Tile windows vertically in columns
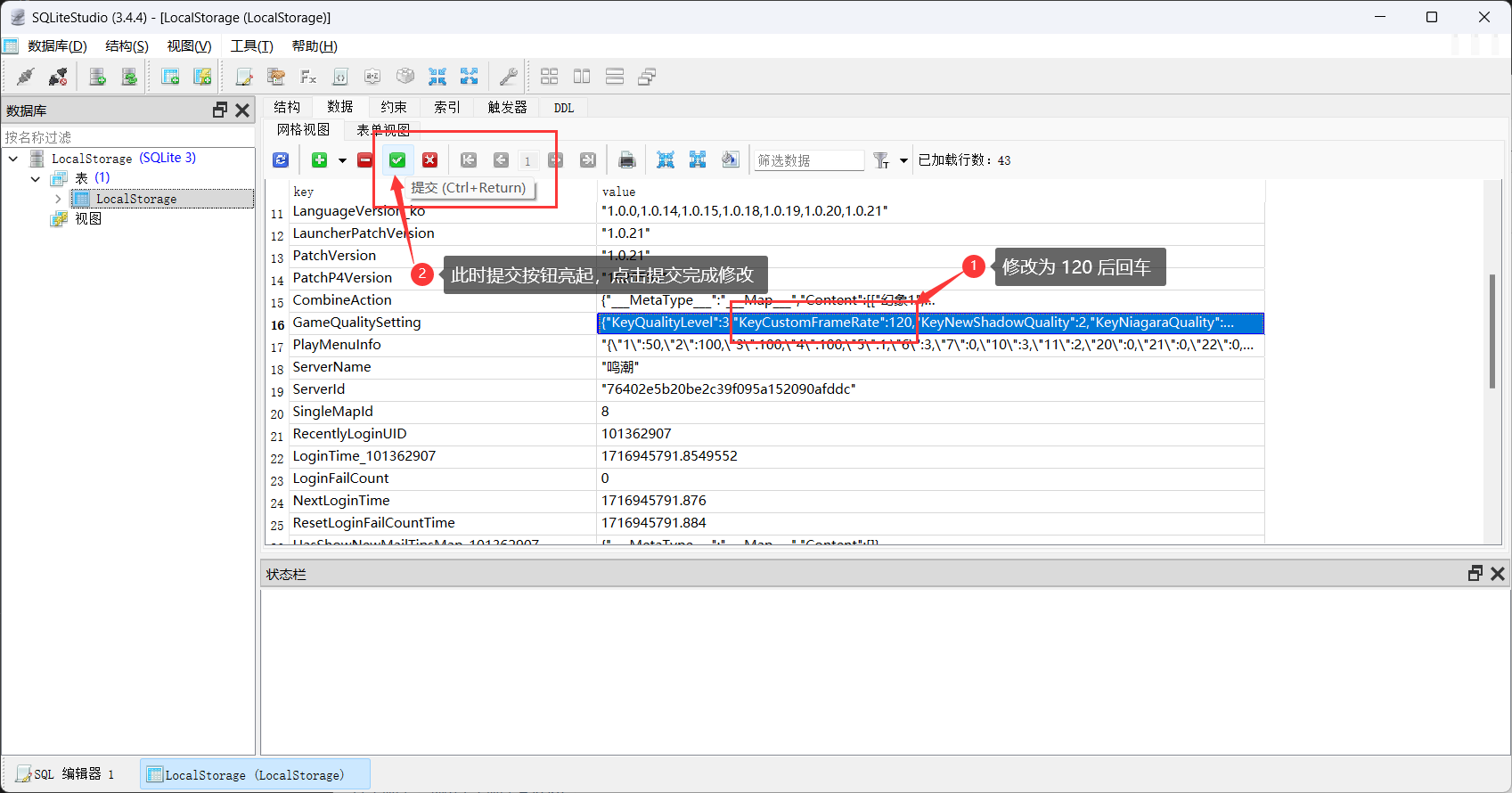 (582, 77)
